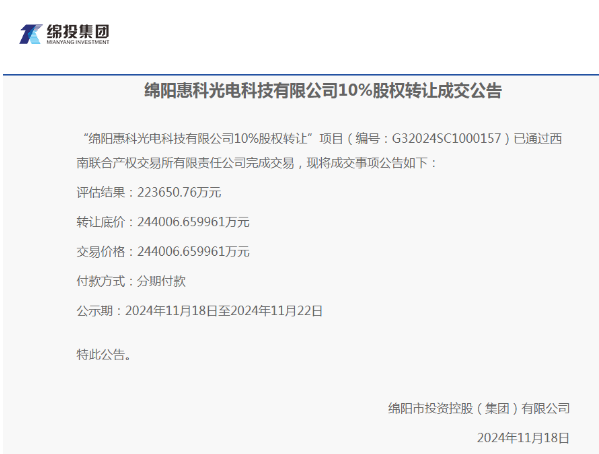Click the 特此公告 closing text
The height and width of the screenshot is (454, 599).
point(104,355)
